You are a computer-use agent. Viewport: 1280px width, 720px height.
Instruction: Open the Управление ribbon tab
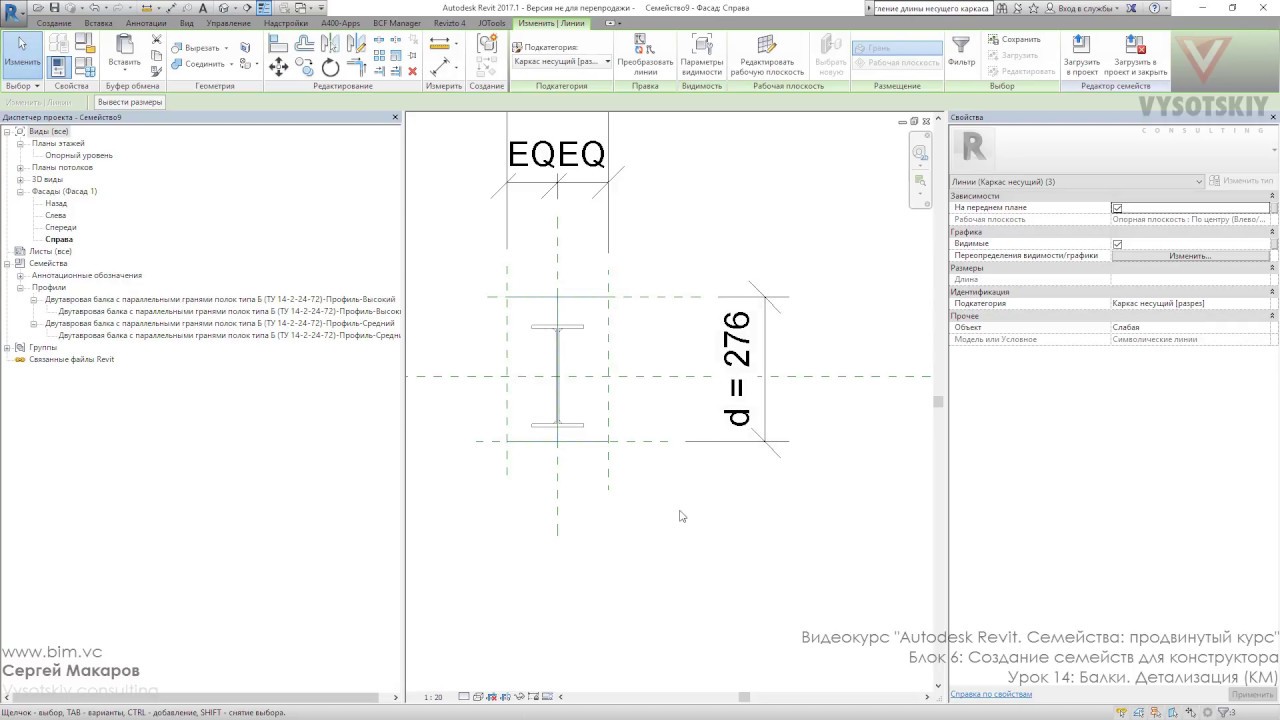(229, 23)
